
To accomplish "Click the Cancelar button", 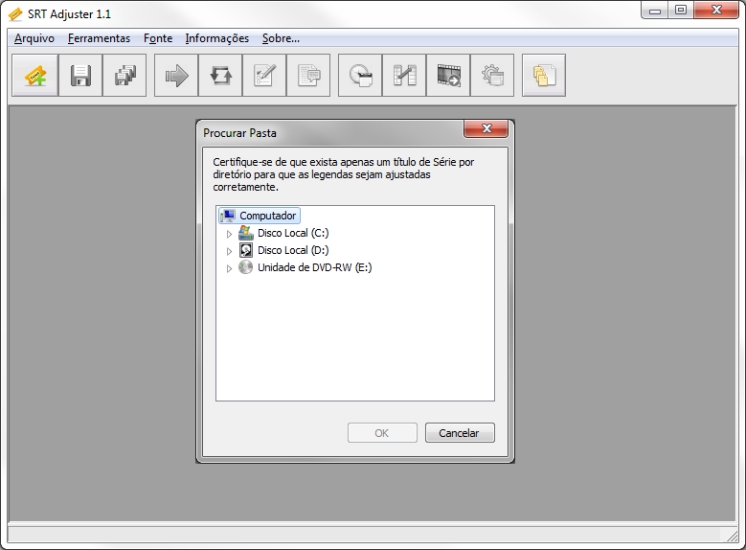I will tap(460, 433).
